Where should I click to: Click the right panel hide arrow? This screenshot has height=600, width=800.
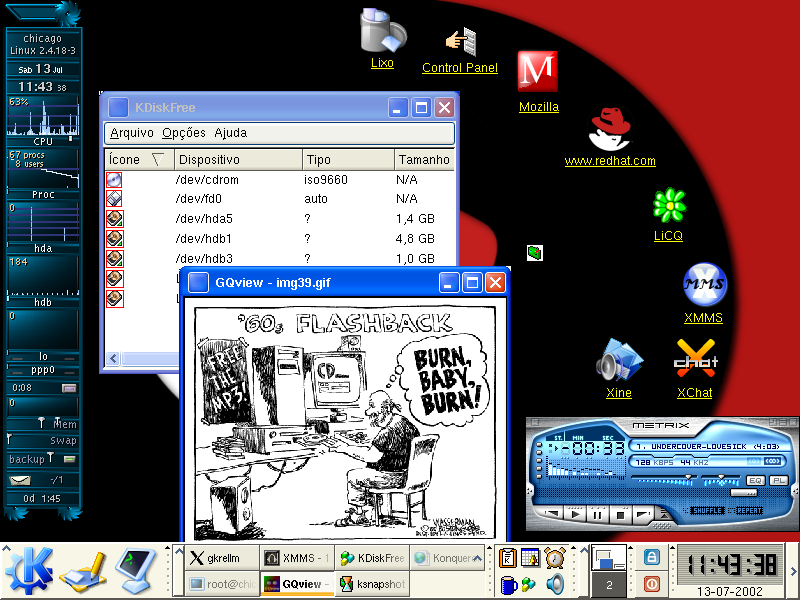(x=794, y=571)
